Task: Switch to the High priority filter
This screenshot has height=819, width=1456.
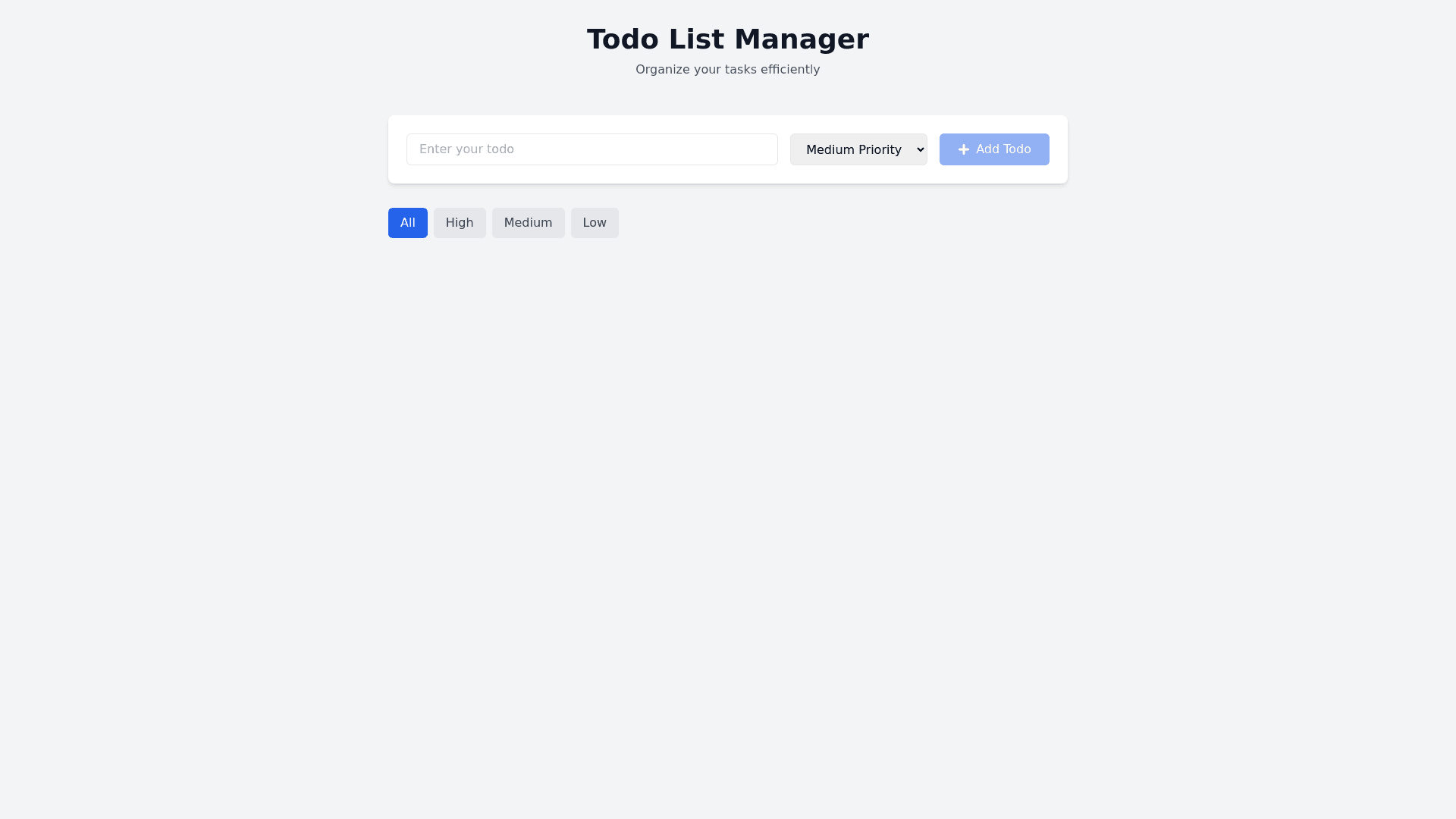Action: [x=460, y=223]
